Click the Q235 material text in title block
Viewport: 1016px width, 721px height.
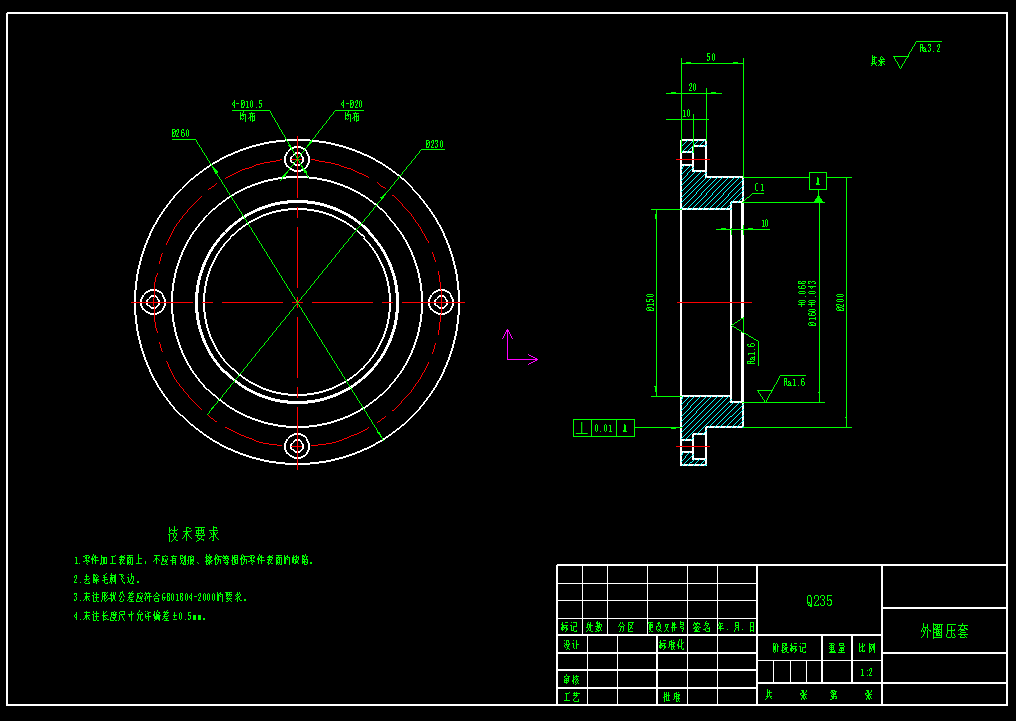pos(819,601)
